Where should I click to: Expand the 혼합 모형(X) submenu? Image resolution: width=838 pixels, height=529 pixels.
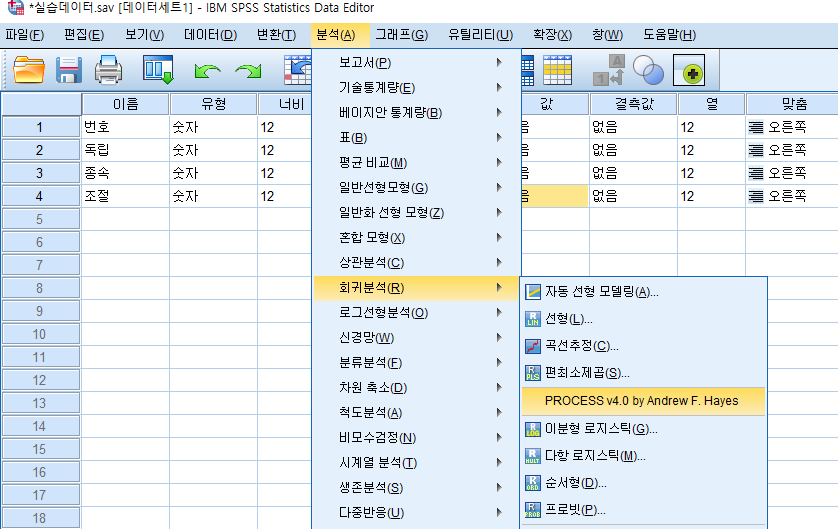coord(416,237)
